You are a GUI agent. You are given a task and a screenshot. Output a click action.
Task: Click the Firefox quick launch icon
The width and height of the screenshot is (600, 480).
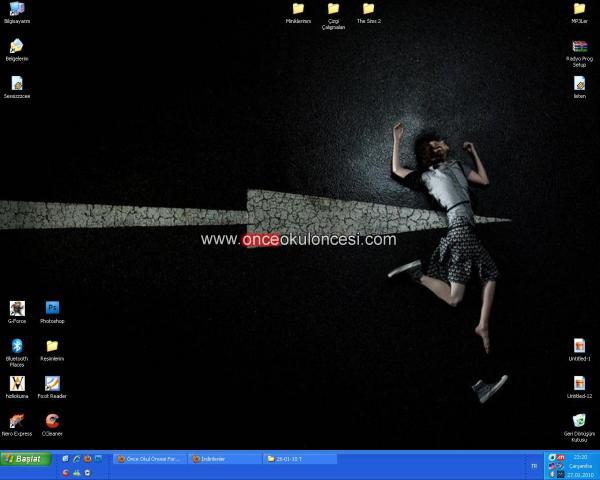pyautogui.click(x=87, y=459)
